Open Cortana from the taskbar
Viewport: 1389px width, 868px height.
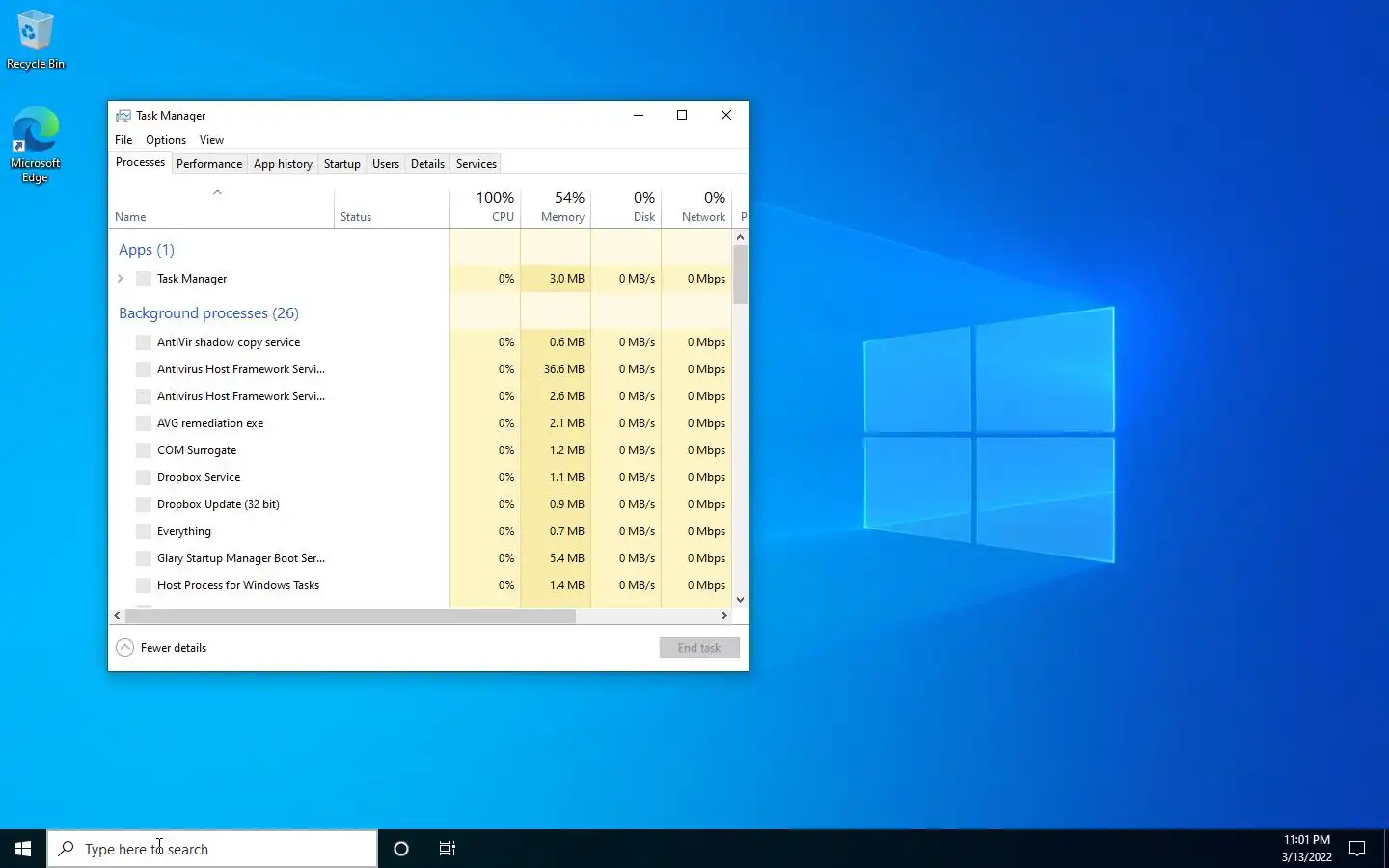[401, 849]
